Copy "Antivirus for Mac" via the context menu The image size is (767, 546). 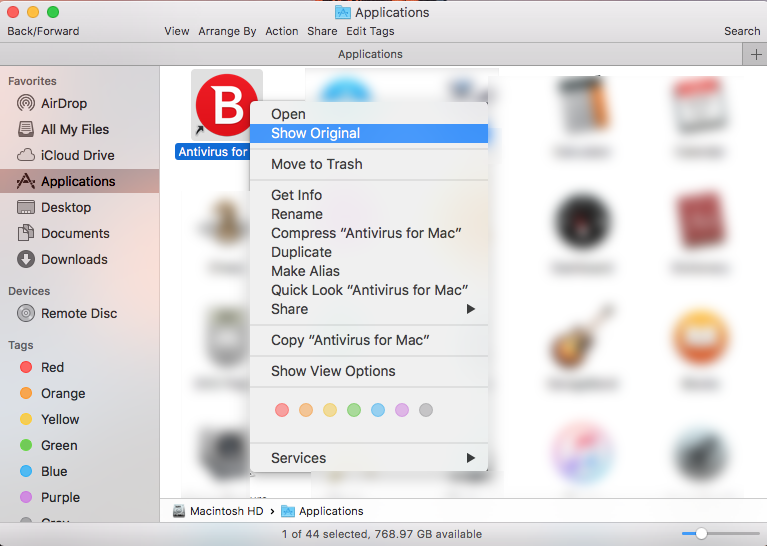point(369,340)
